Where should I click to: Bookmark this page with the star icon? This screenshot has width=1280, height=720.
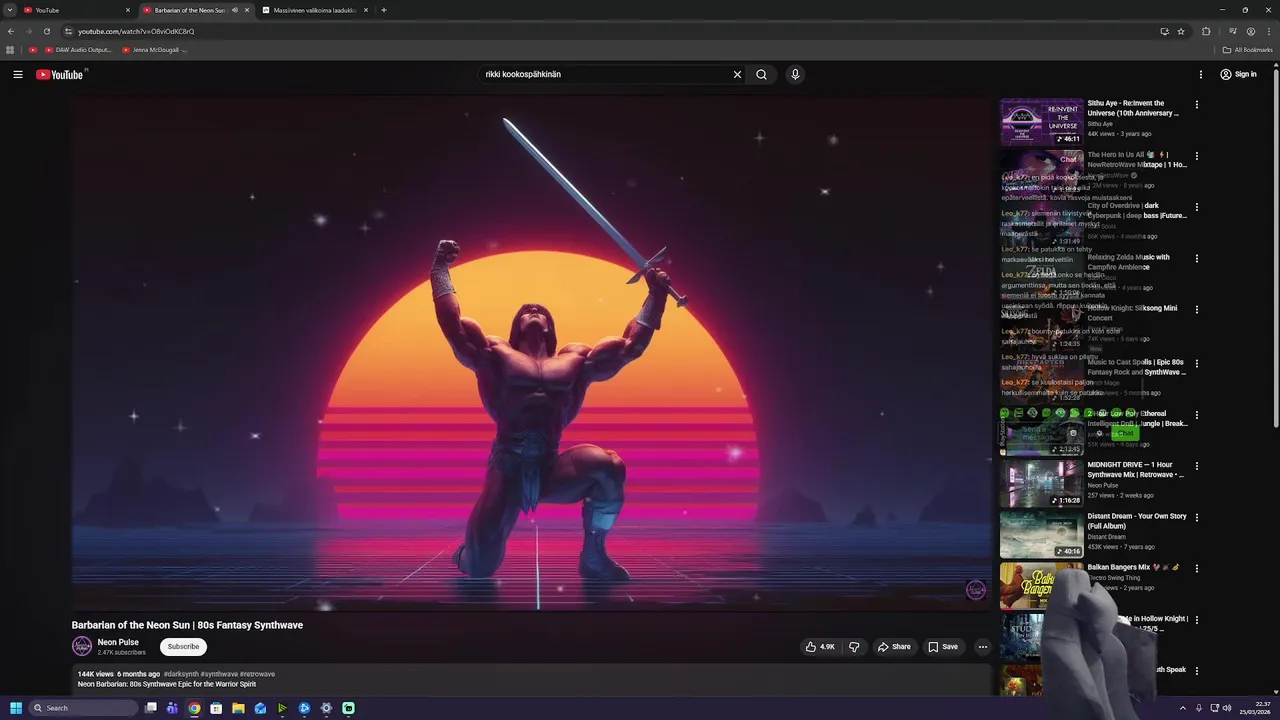[1181, 31]
